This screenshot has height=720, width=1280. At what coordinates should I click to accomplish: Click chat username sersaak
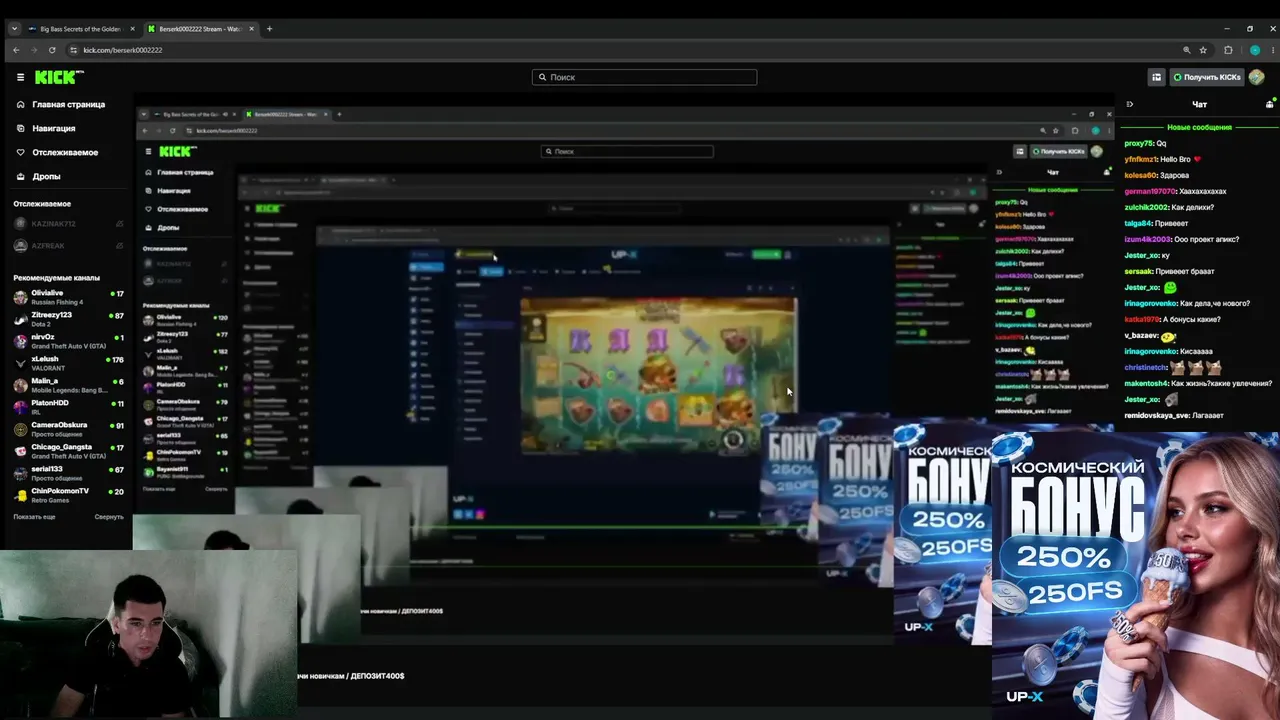tap(1139, 271)
